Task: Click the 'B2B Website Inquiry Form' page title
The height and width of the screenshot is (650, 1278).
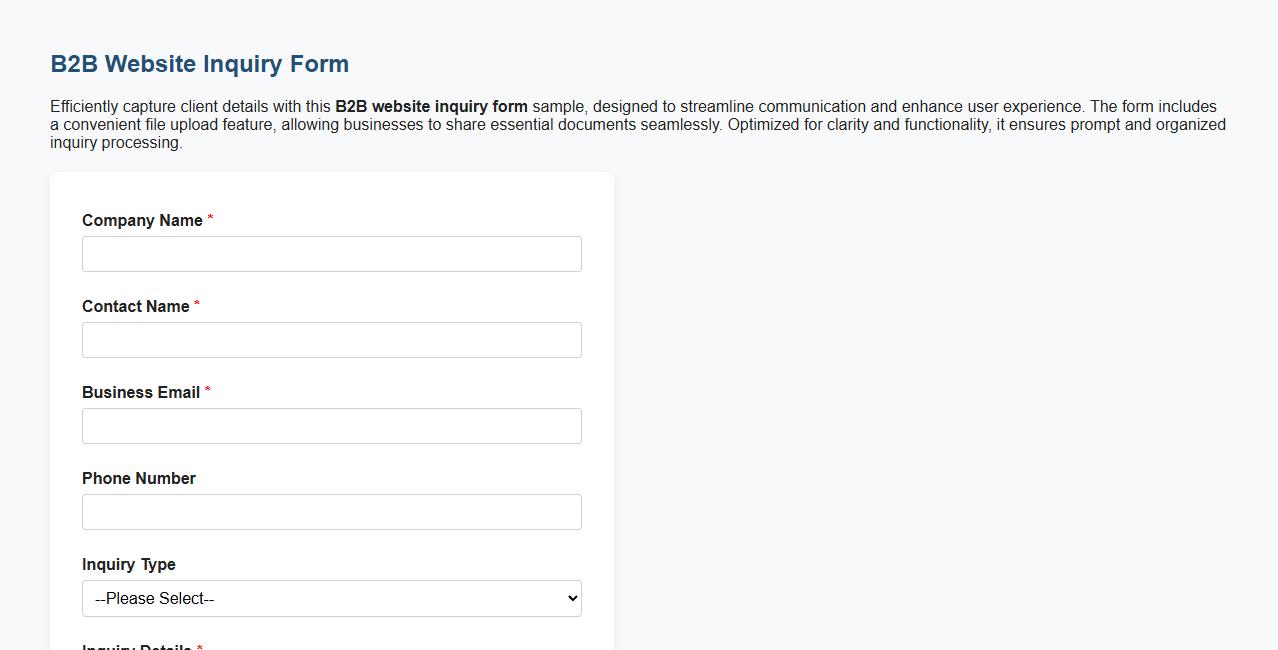Action: point(199,63)
